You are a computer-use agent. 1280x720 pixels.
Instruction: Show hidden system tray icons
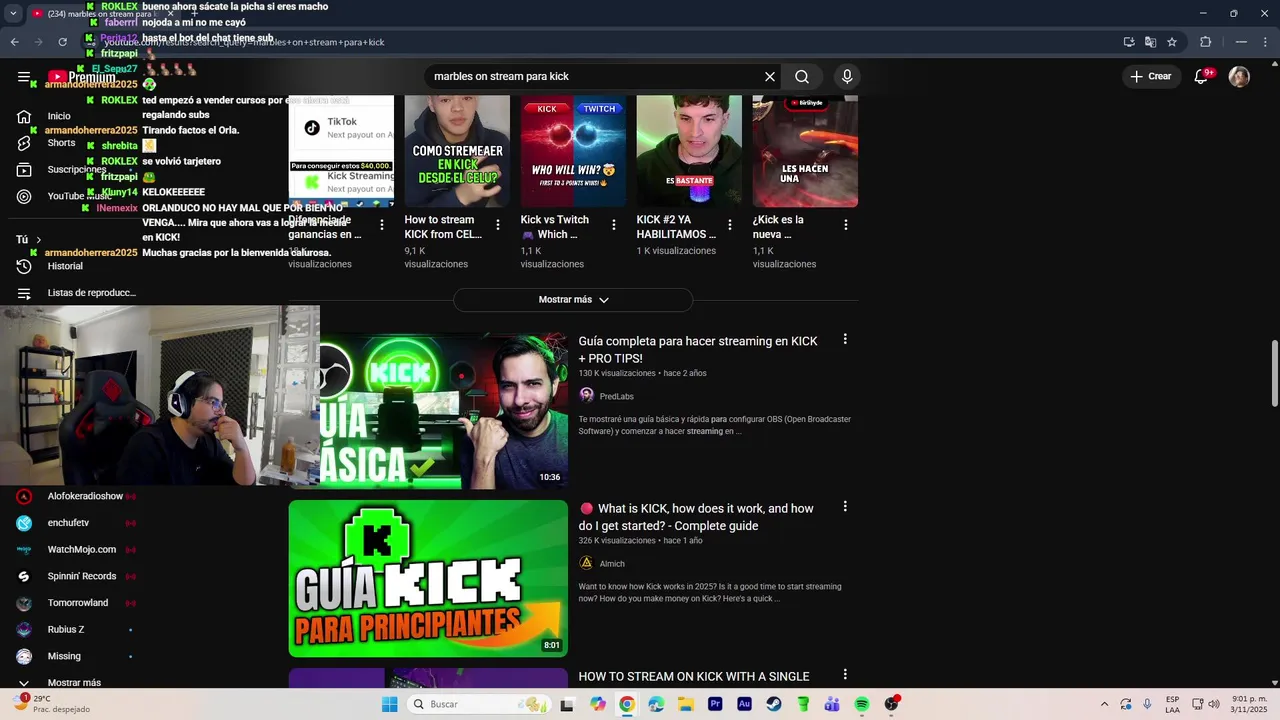1104,704
